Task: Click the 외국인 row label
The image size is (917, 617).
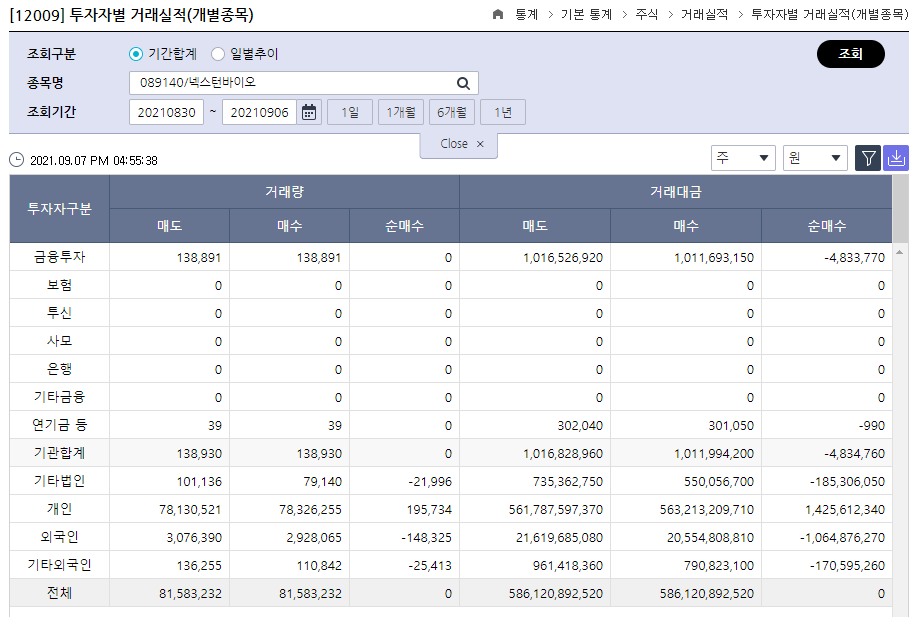Action: point(60,537)
